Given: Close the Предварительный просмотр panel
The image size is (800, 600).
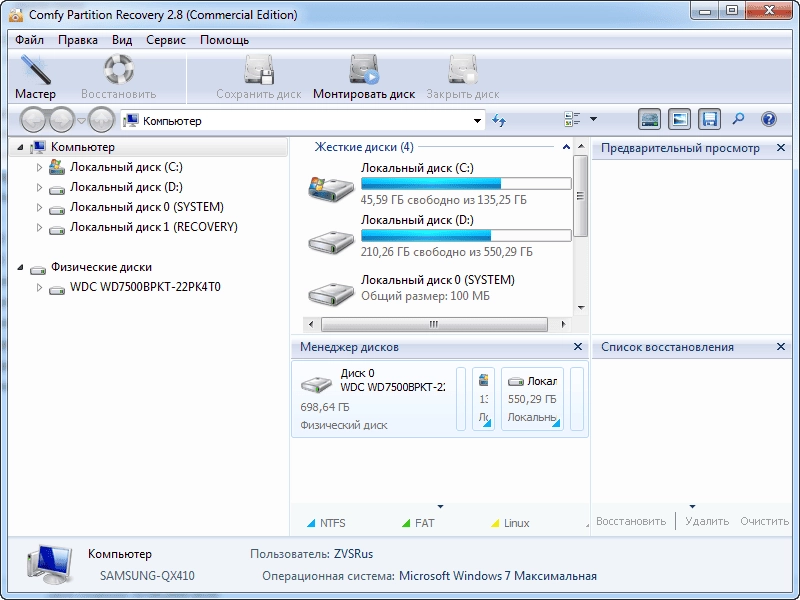Looking at the screenshot, I should pos(781,148).
